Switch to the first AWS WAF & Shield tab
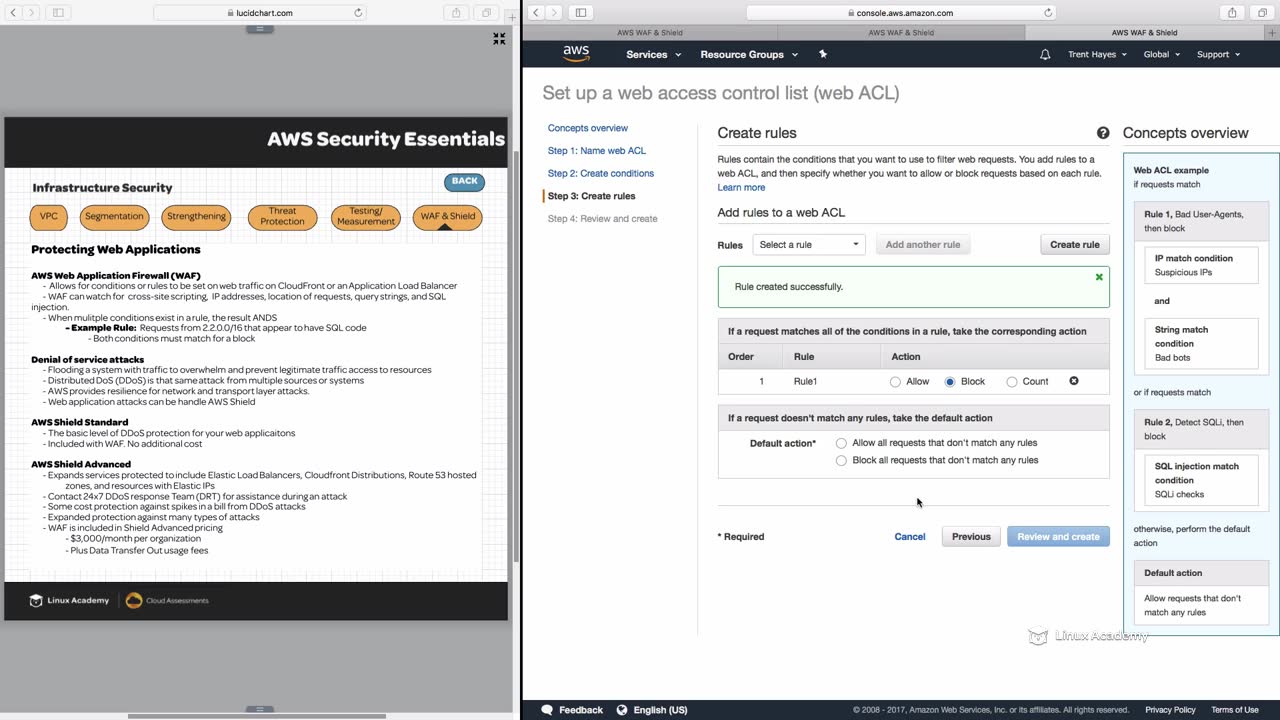Screen dimensions: 1280x720 point(650,32)
